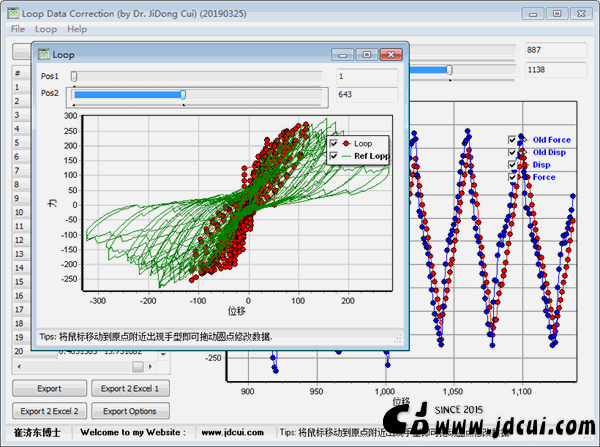Screen dimensions: 600x447
Task: Click the table's horizontal scrollbar thumb
Action: 138,367
